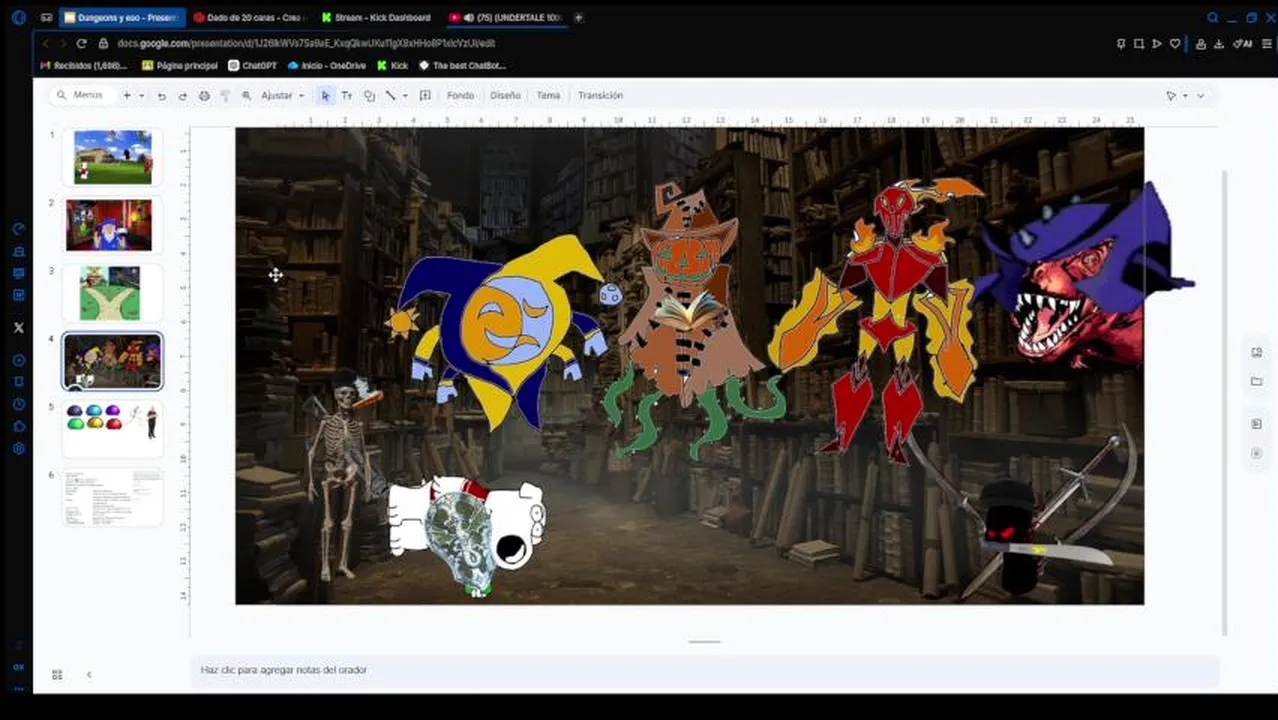Click the browser tab search magnifier

coord(1213,18)
